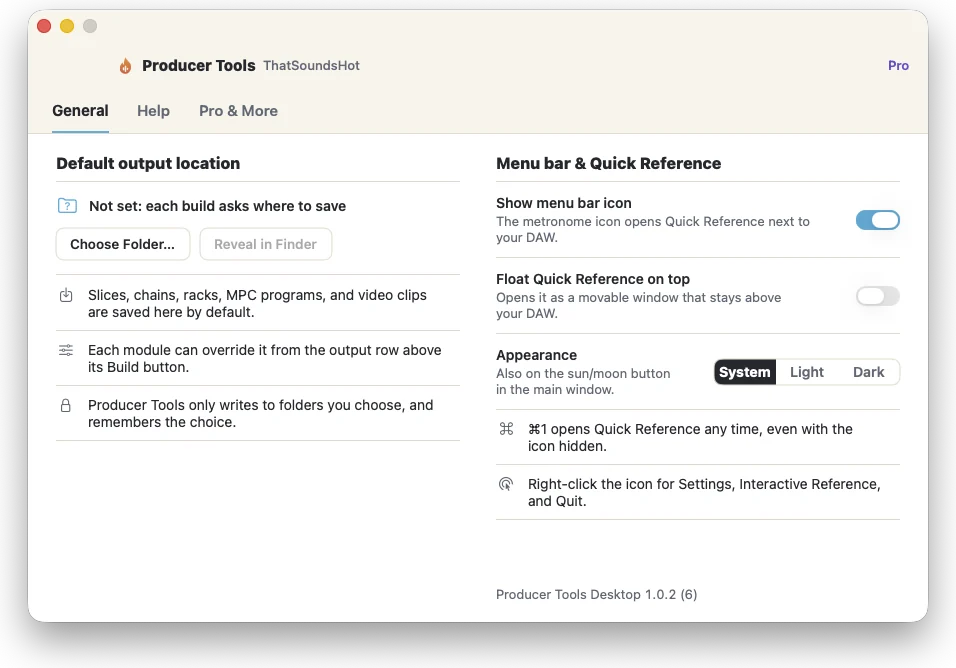
Task: Click the cursor tap icon beside Right-click tip
Action: 506,485
